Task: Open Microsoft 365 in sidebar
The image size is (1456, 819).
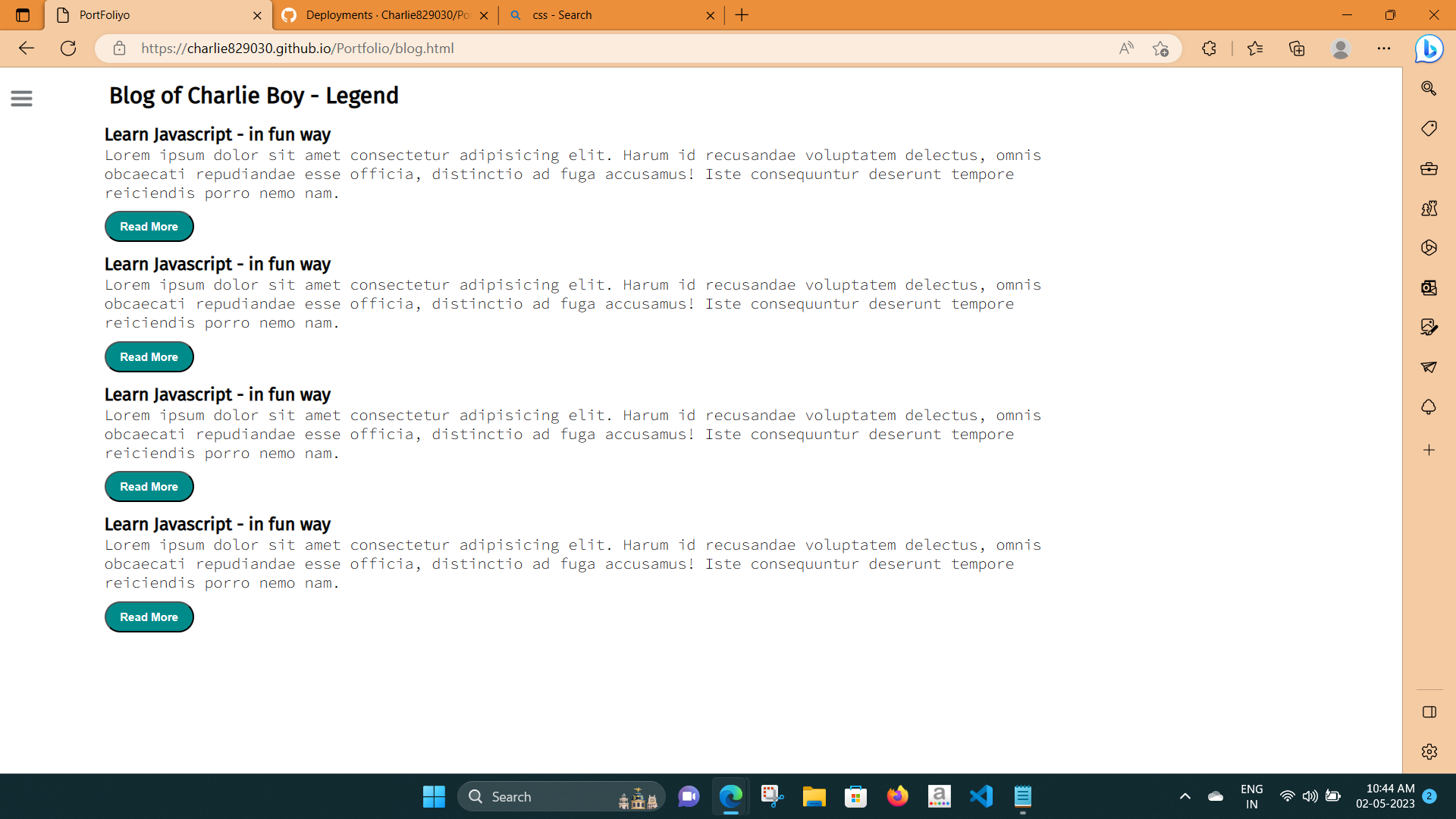Action: [1429, 248]
